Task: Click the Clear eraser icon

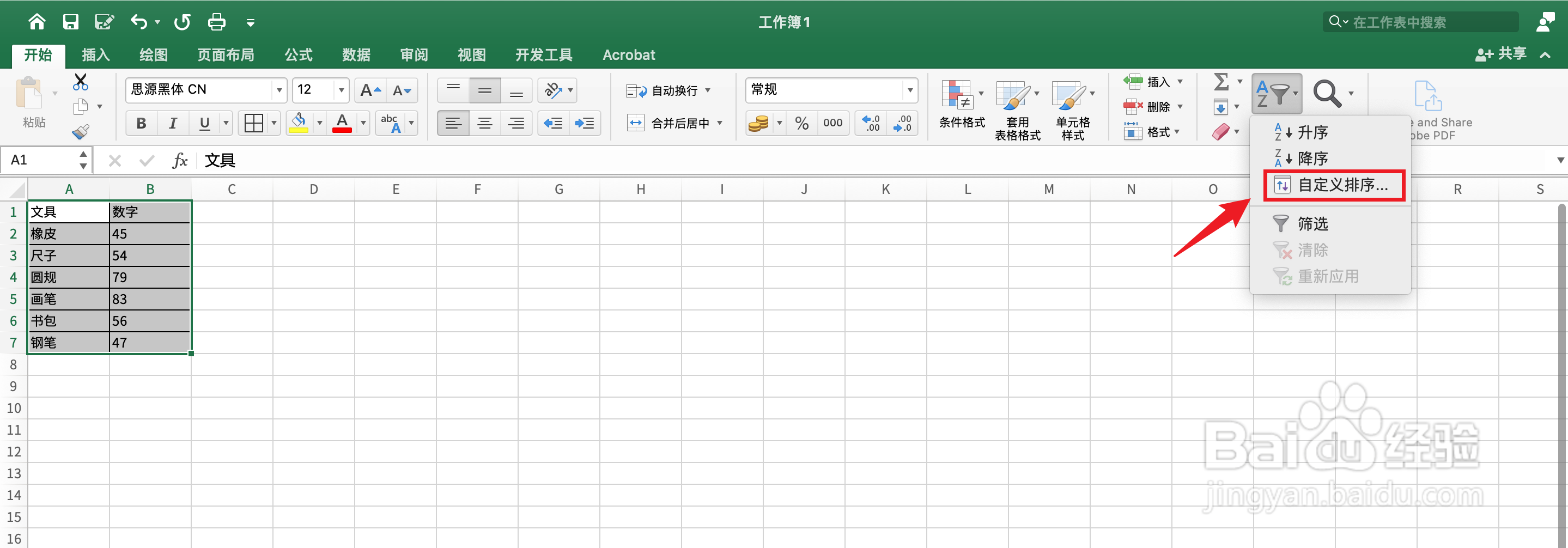Action: (1220, 132)
